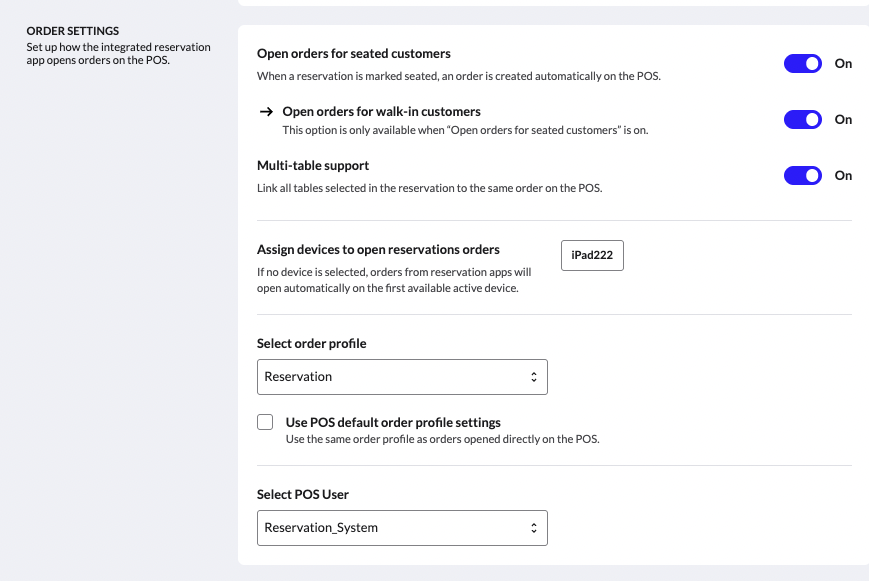The height and width of the screenshot is (581, 869).
Task: Click the "Select order profile" field label
Action: 312,344
